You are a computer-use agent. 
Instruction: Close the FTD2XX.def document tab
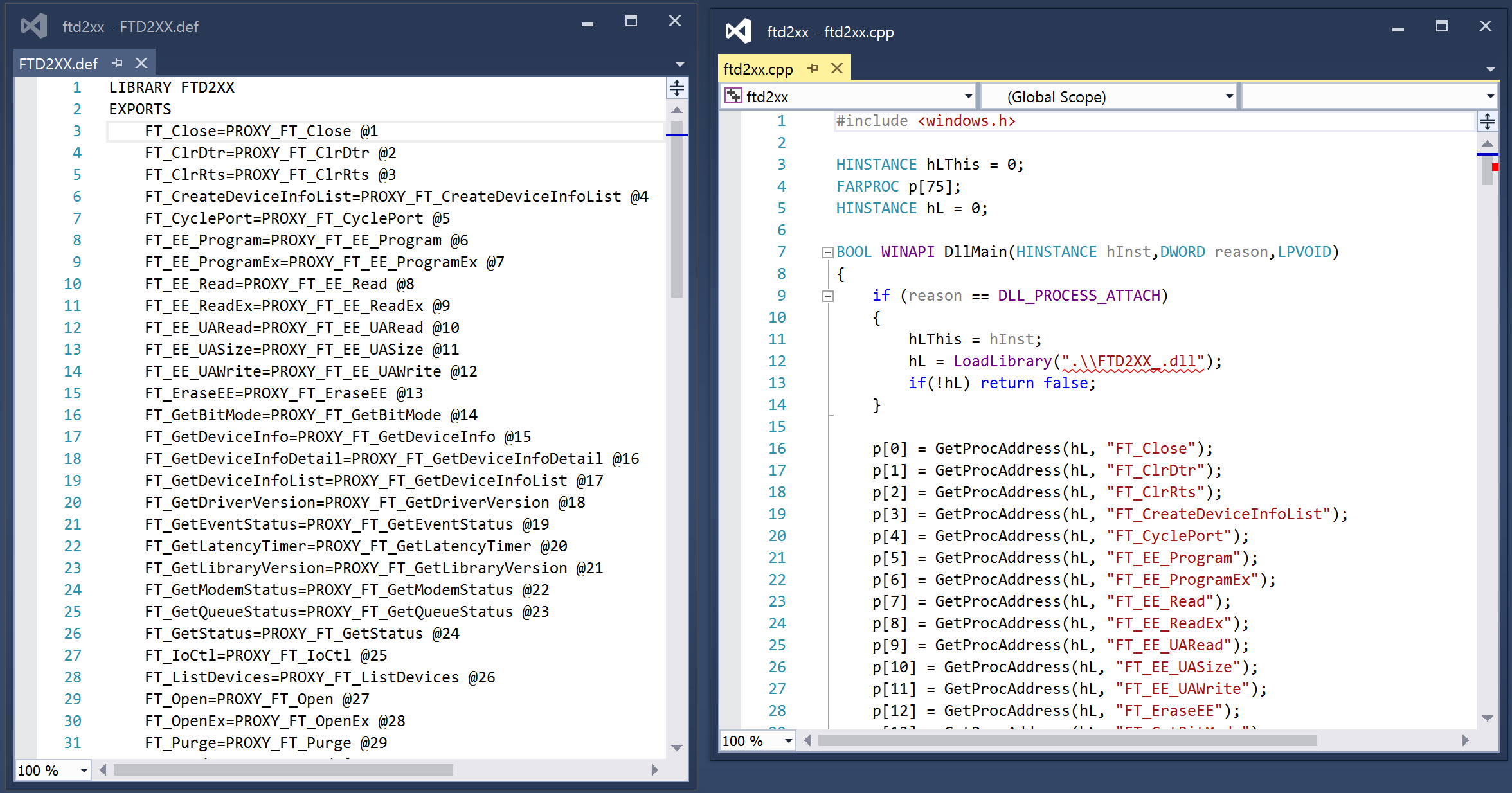tap(141, 63)
